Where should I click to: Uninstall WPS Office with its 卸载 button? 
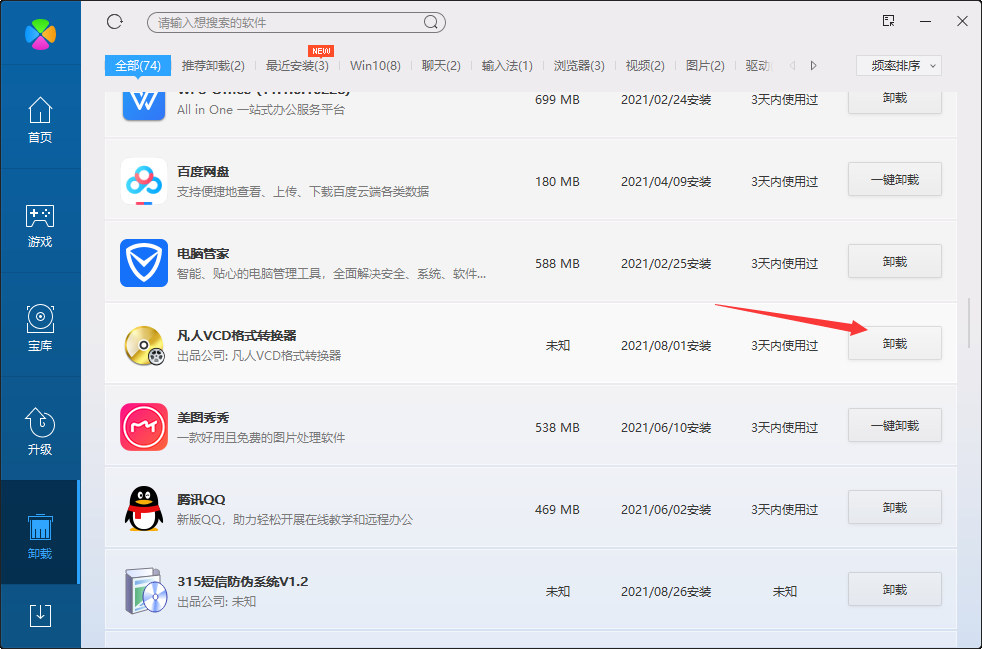coord(895,101)
